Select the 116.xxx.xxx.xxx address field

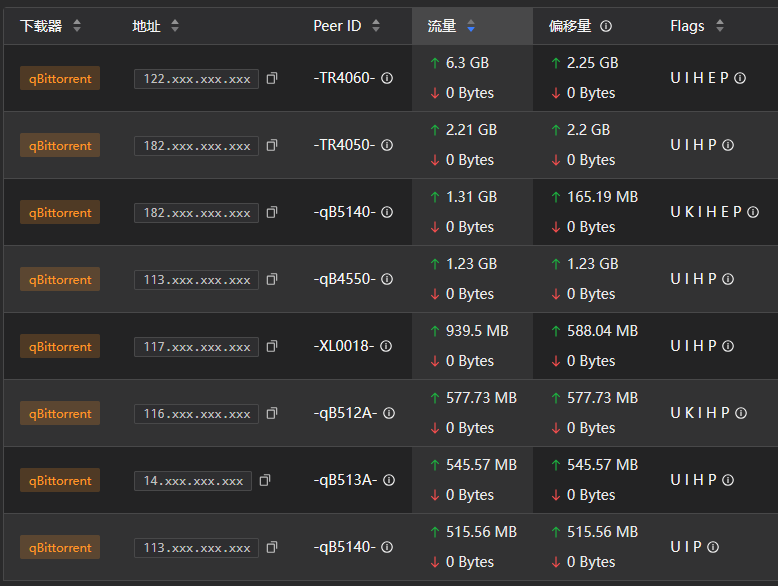click(x=196, y=414)
